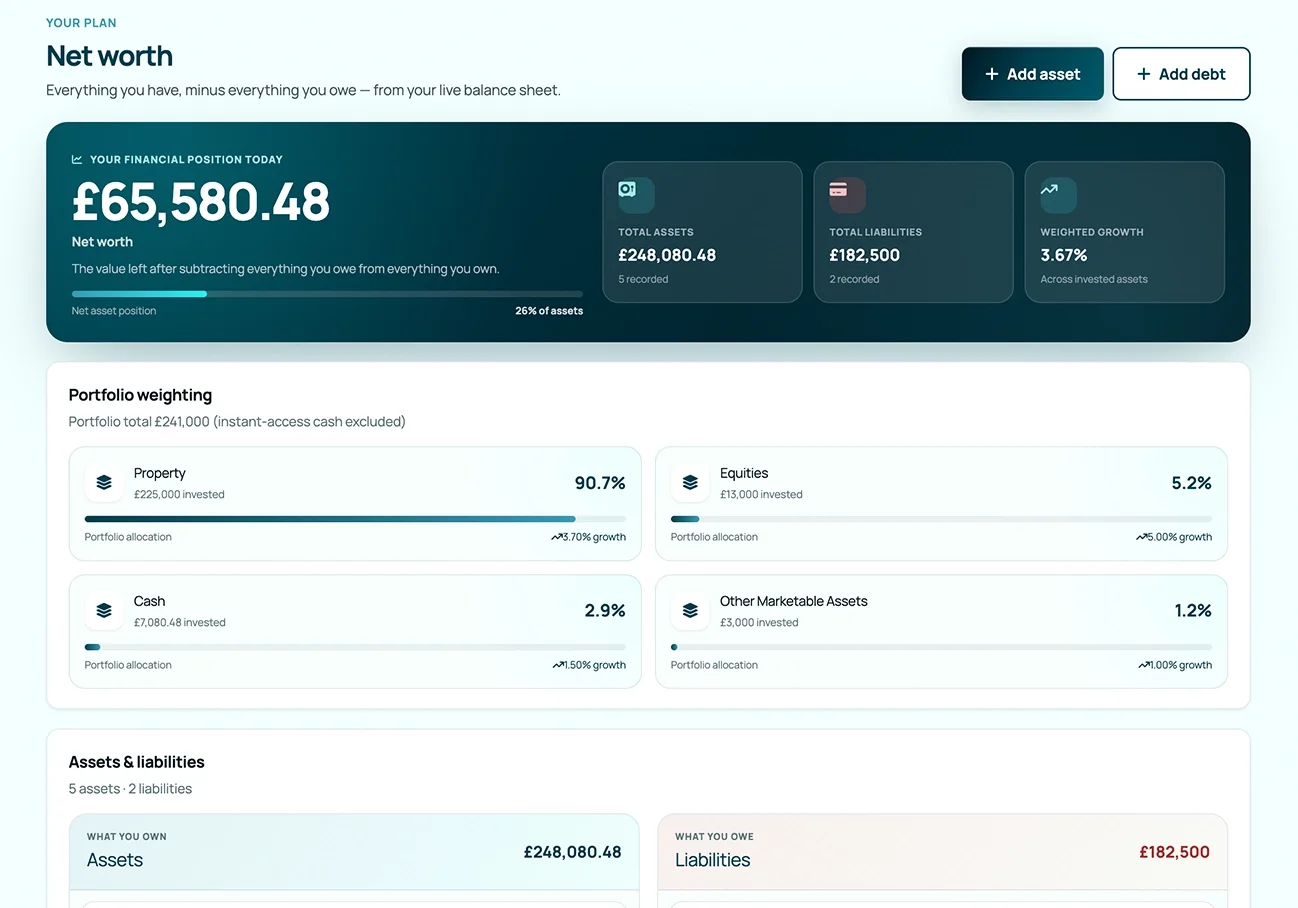
Task: Click the Cash 2.9% percentage
Action: (605, 611)
